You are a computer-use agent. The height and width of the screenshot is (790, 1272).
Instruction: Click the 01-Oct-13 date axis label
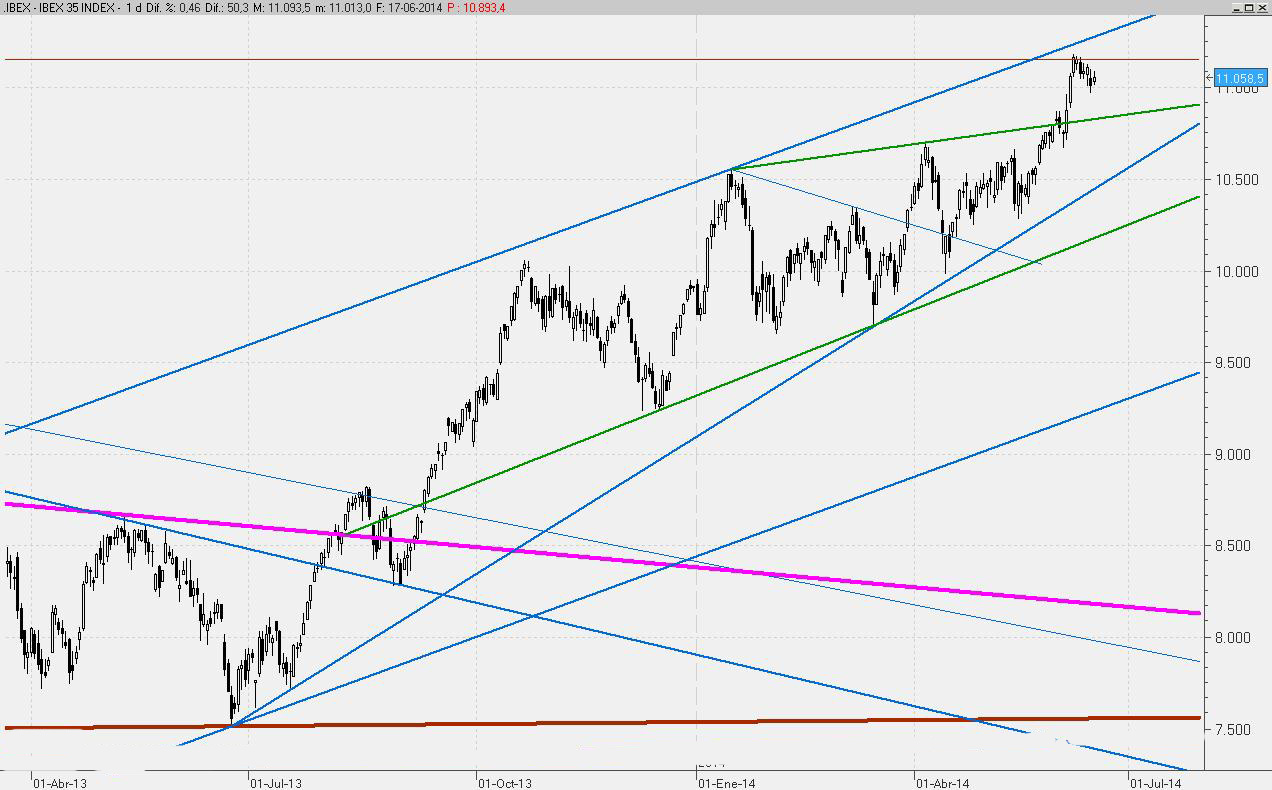[x=505, y=782]
